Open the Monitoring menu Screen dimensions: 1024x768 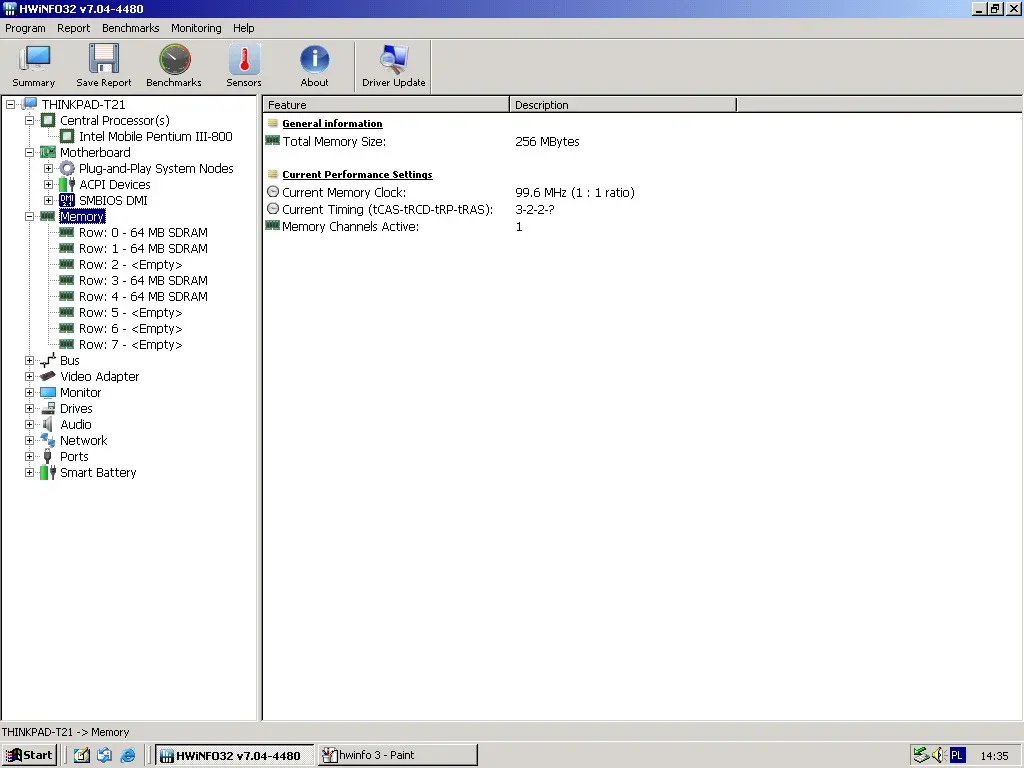click(x=196, y=28)
